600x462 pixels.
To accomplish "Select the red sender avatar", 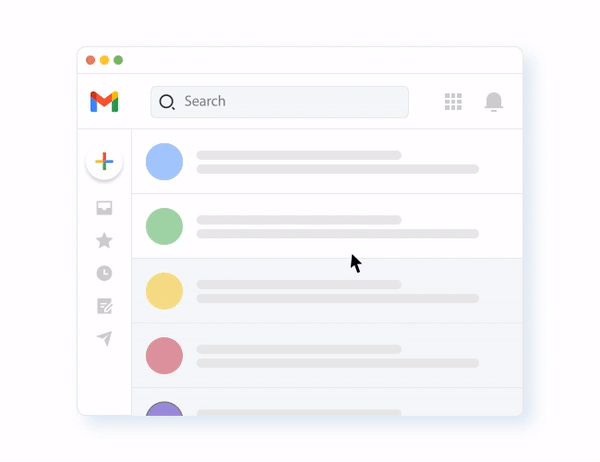I will (x=164, y=356).
